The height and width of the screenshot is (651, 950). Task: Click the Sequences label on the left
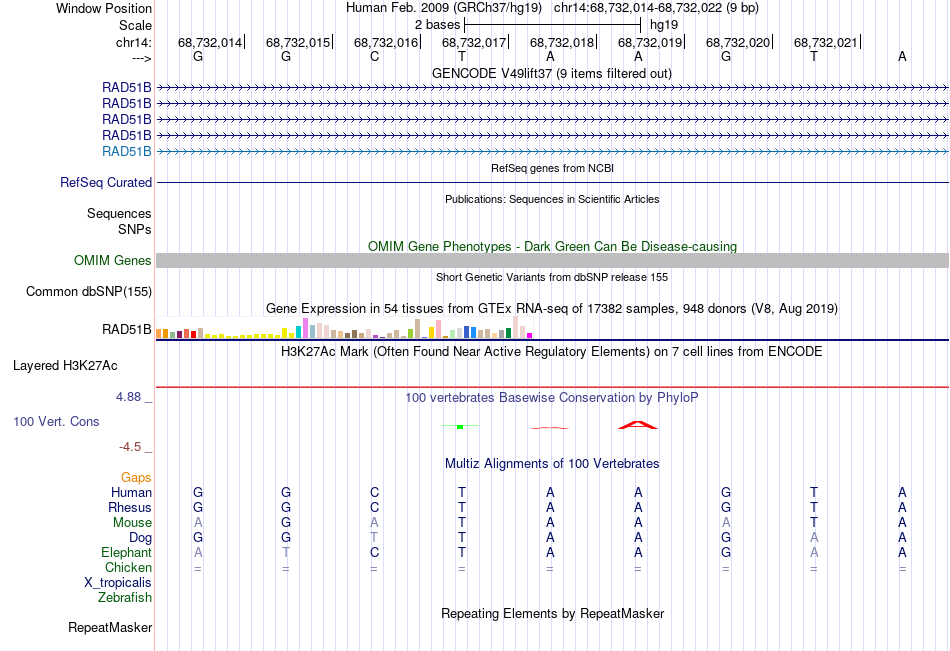click(x=119, y=213)
